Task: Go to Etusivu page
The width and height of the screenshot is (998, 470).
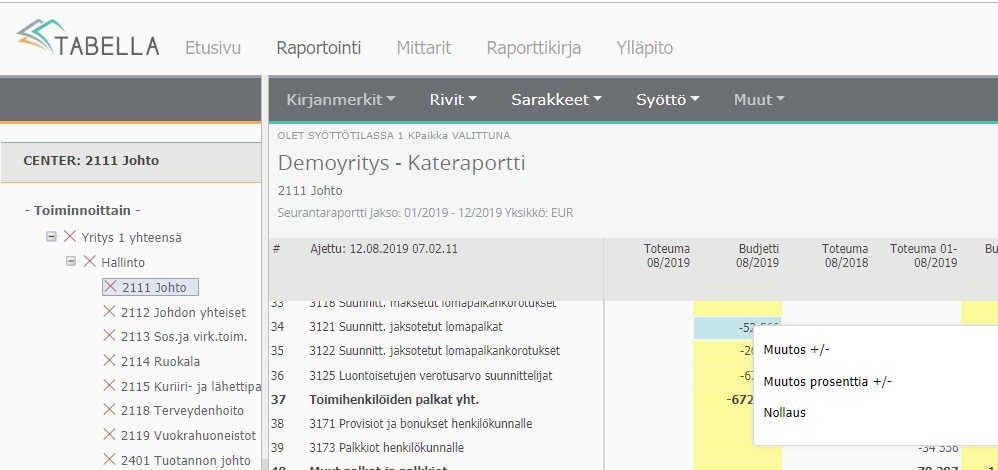Action: [213, 48]
